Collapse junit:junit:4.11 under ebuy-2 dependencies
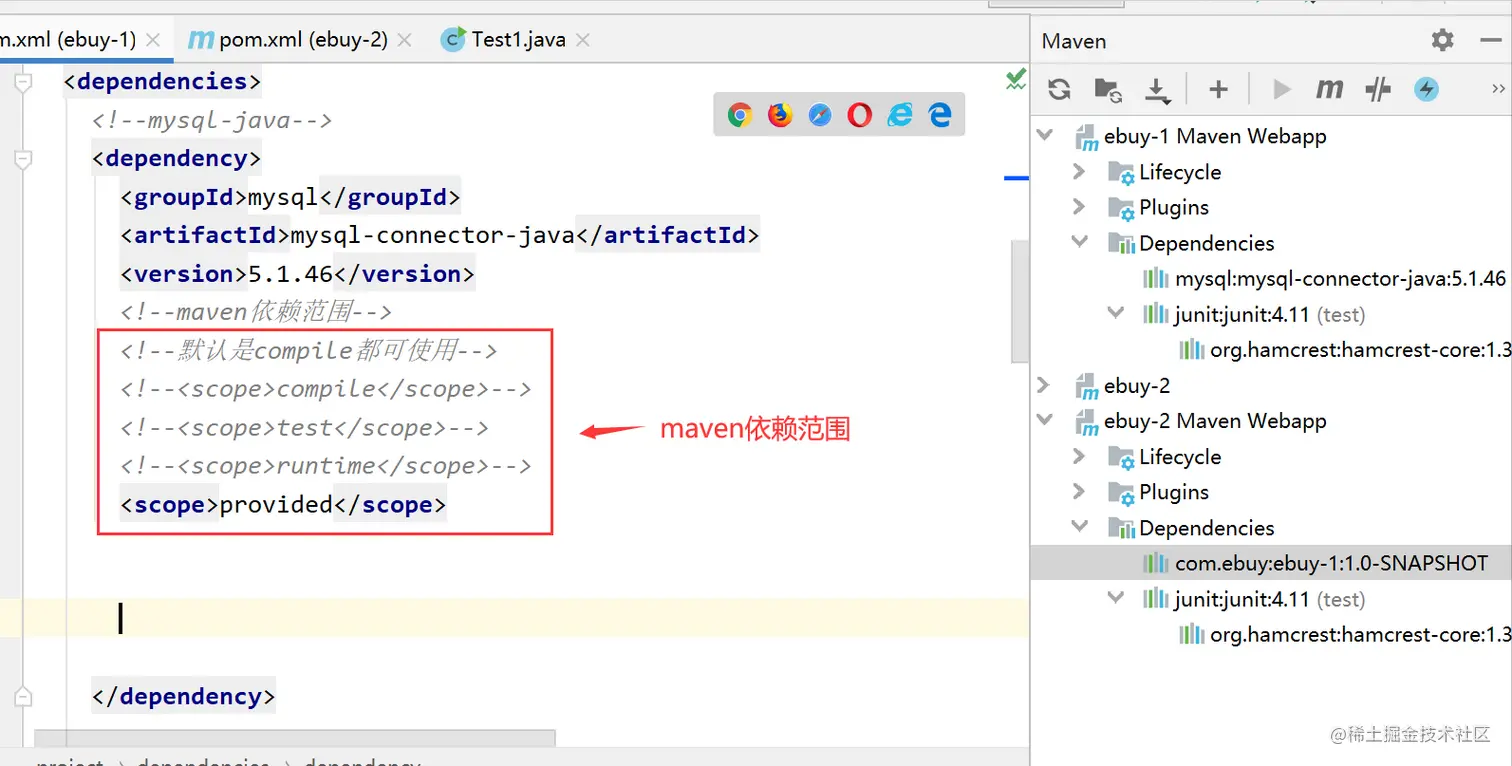 (1116, 599)
